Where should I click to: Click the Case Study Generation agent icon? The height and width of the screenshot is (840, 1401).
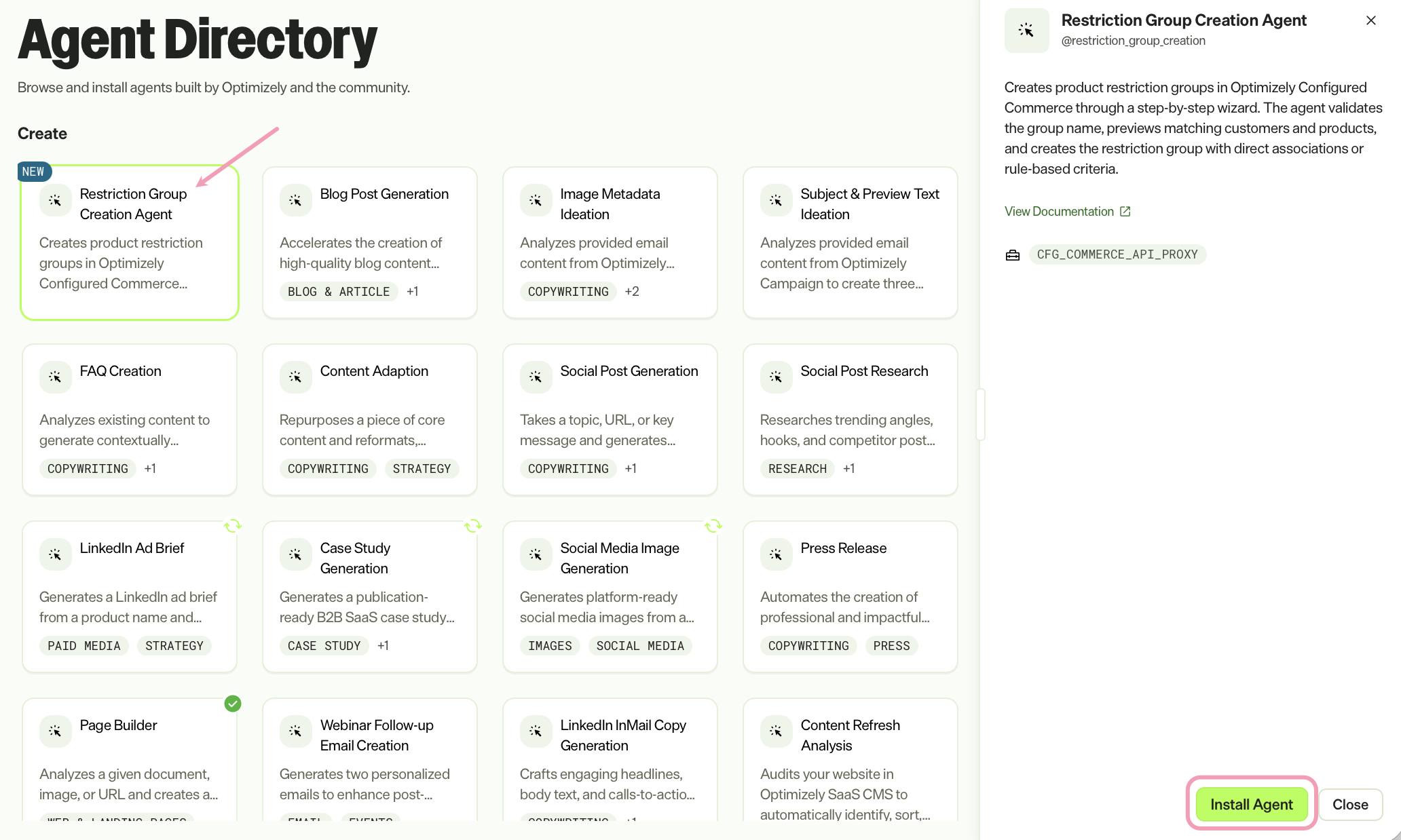coord(296,555)
